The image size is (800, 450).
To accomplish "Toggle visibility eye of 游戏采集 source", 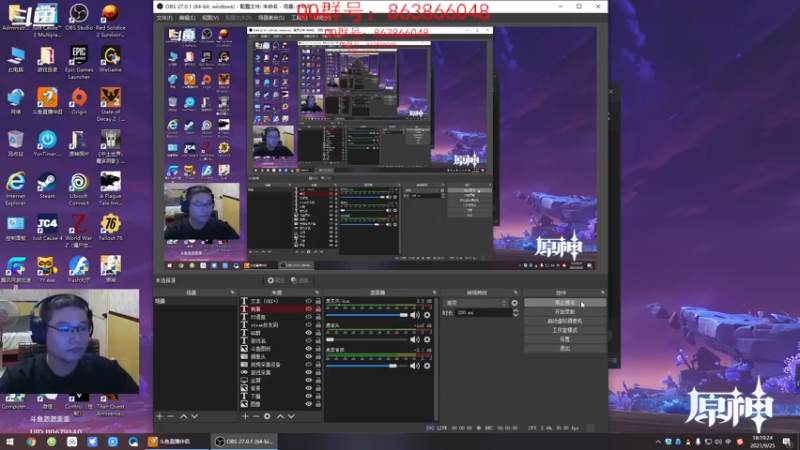I will click(x=309, y=372).
